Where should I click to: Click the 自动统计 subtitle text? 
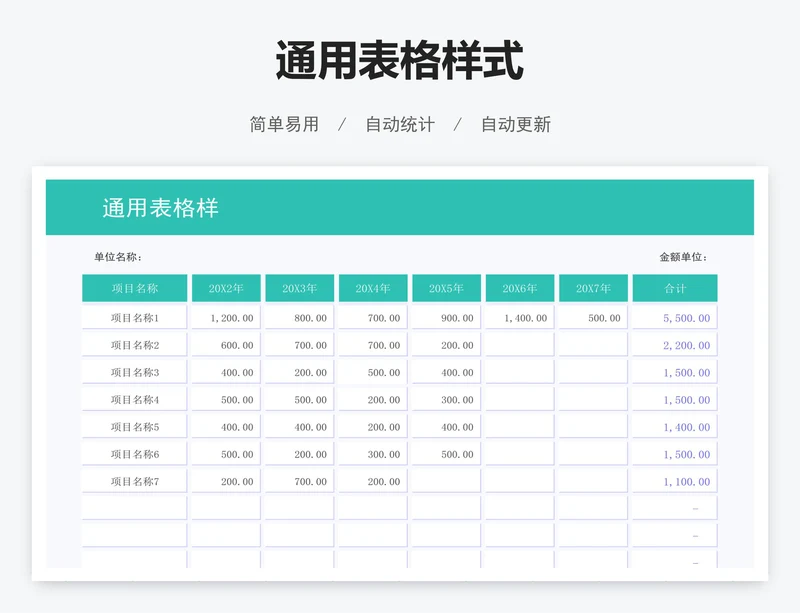tap(399, 125)
